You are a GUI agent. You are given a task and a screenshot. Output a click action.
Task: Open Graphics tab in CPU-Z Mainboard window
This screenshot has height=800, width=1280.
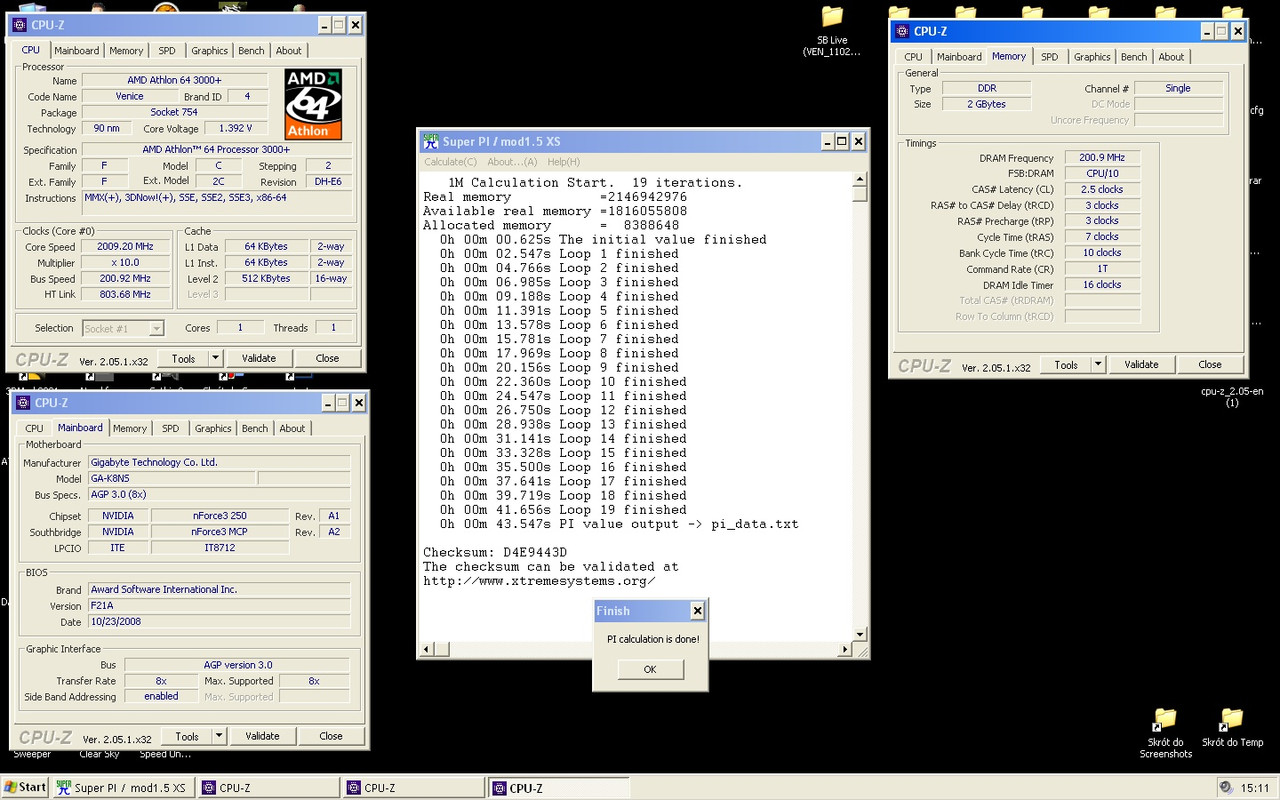213,429
